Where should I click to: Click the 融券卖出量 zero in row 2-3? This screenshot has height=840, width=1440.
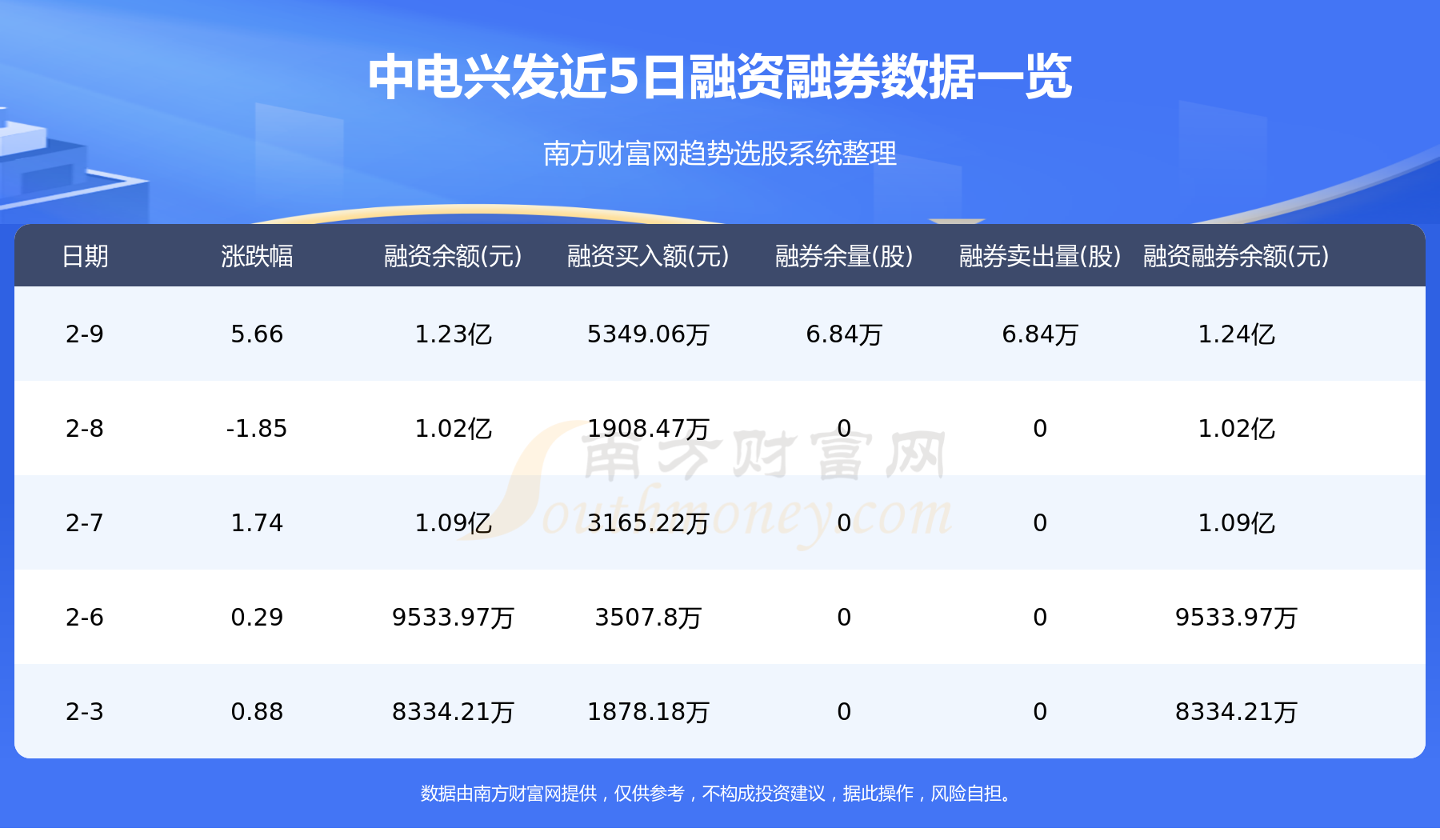click(x=1040, y=711)
